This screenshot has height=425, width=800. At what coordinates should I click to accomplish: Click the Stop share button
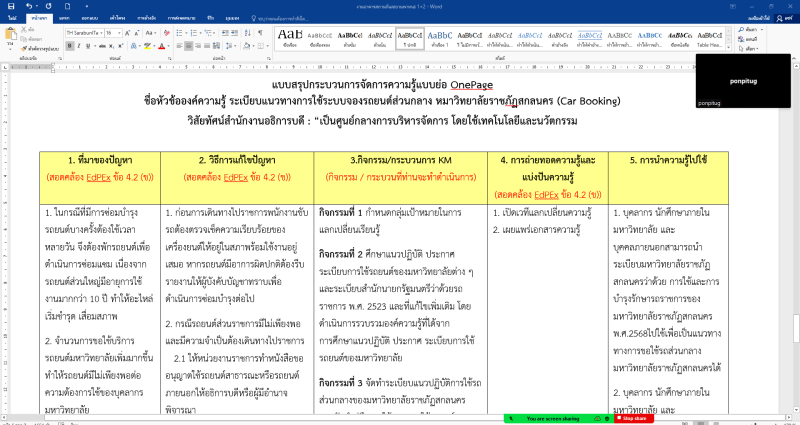pyautogui.click(x=633, y=418)
